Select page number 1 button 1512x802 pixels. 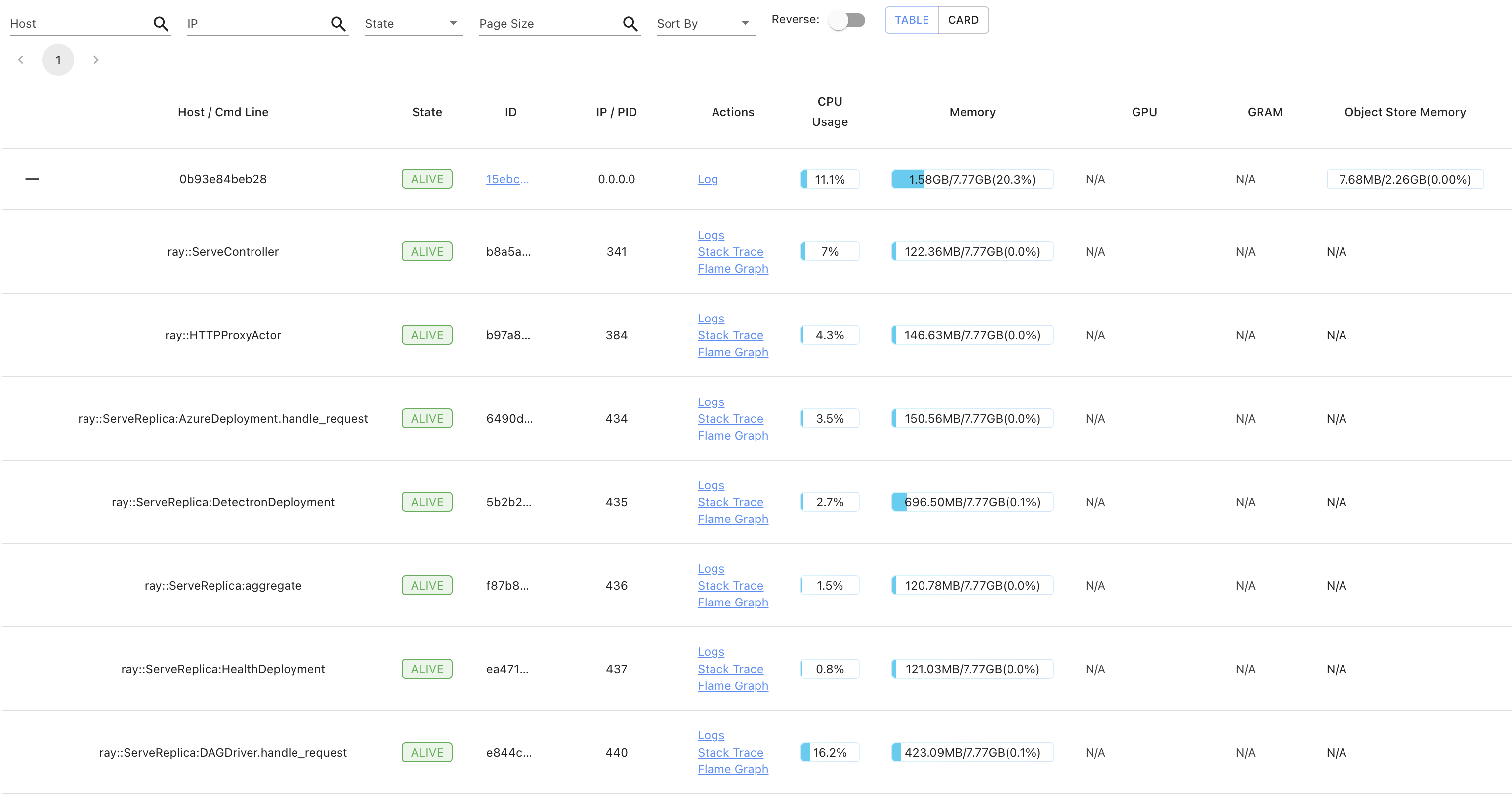pyautogui.click(x=58, y=60)
